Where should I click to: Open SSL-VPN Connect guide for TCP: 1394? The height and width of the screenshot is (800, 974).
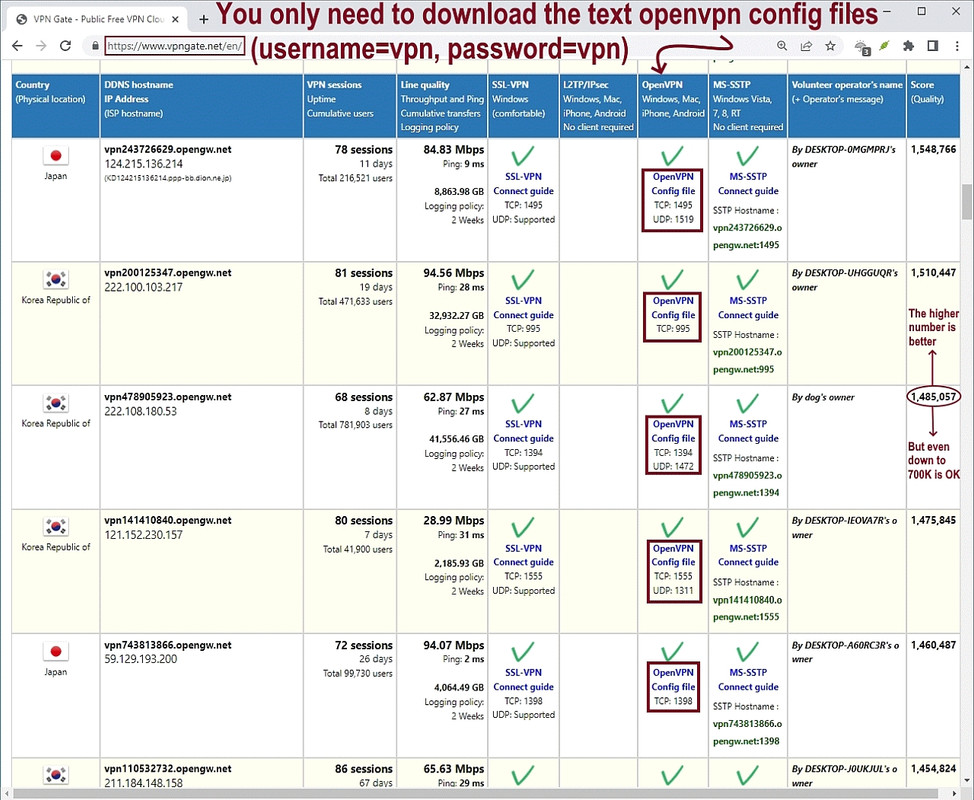pos(523,431)
